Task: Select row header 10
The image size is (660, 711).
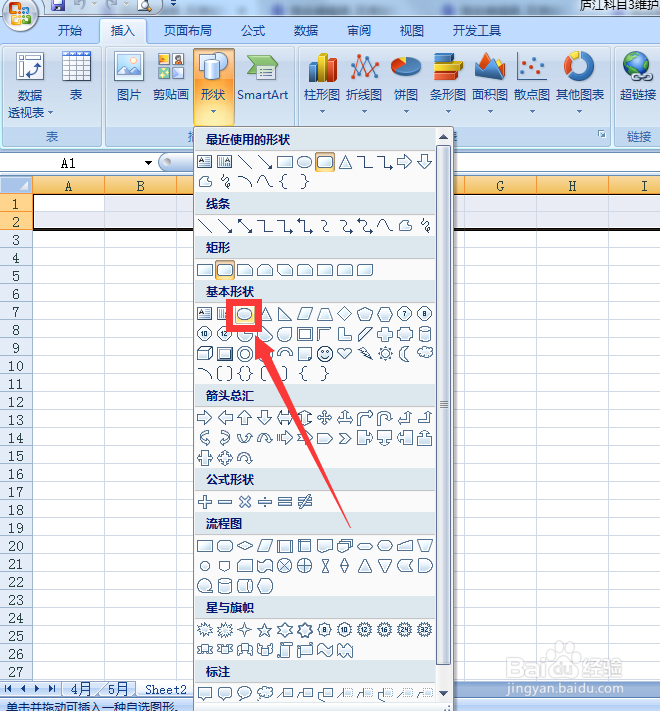Action: 16,366
